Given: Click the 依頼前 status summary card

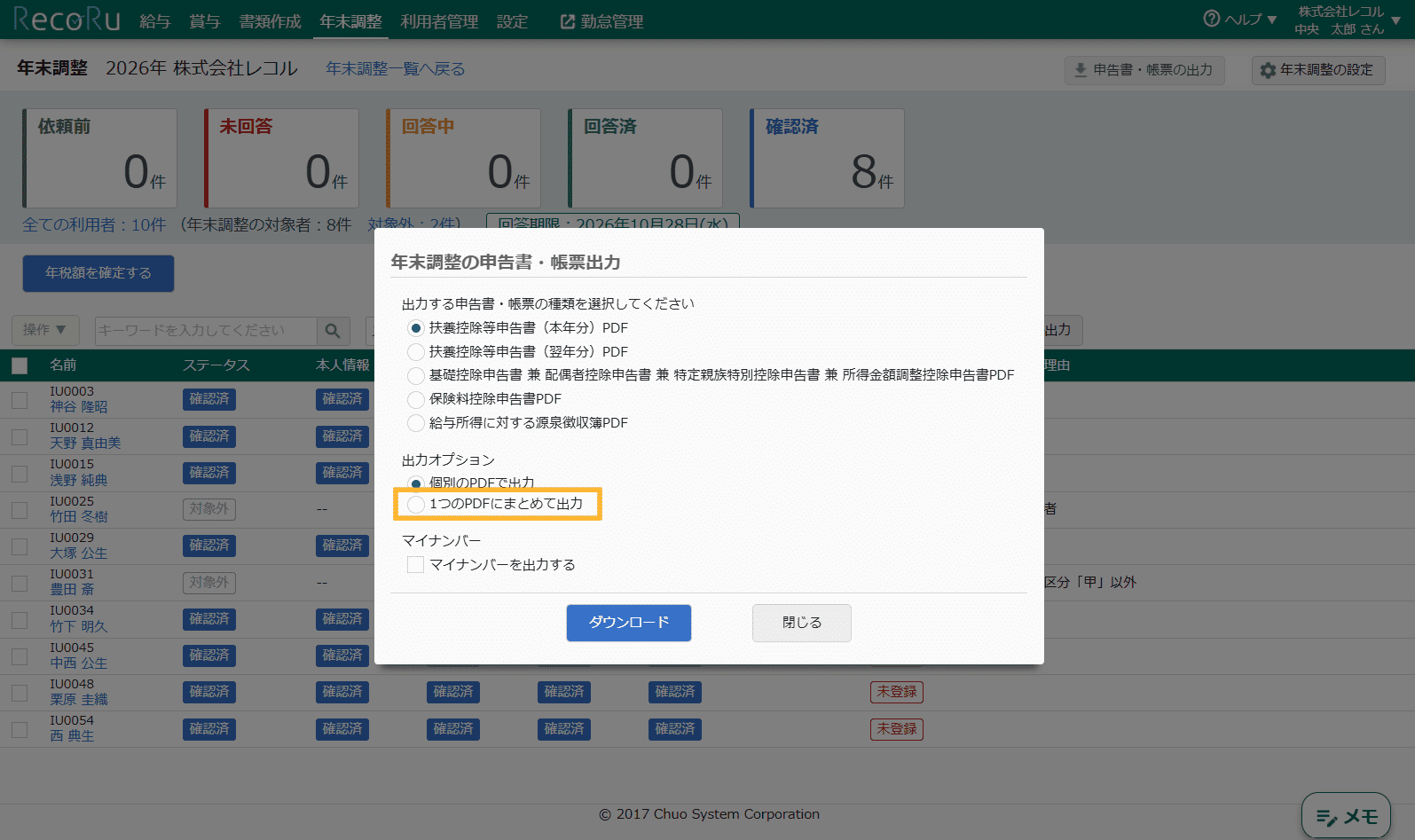Looking at the screenshot, I should point(99,158).
